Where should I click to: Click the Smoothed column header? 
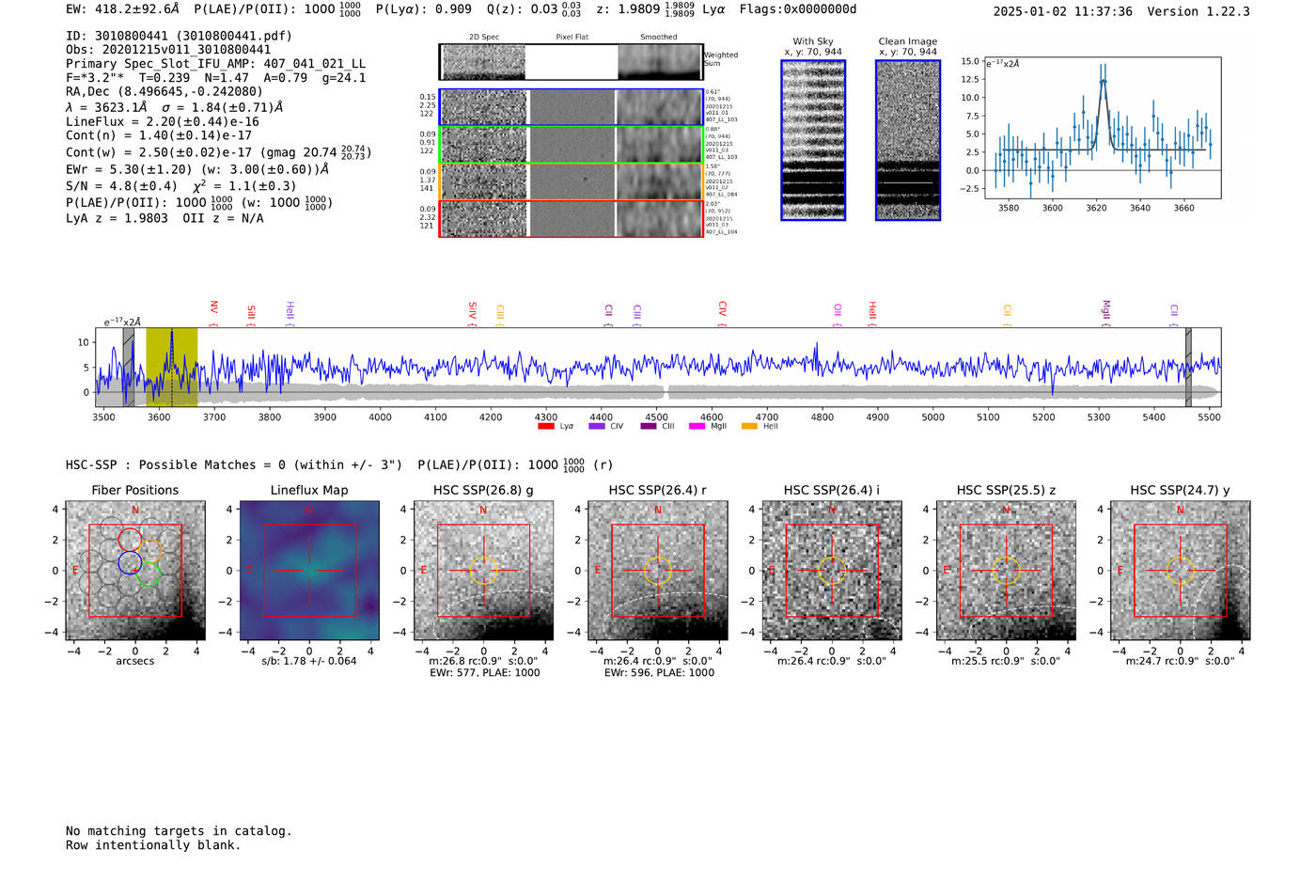click(x=658, y=38)
